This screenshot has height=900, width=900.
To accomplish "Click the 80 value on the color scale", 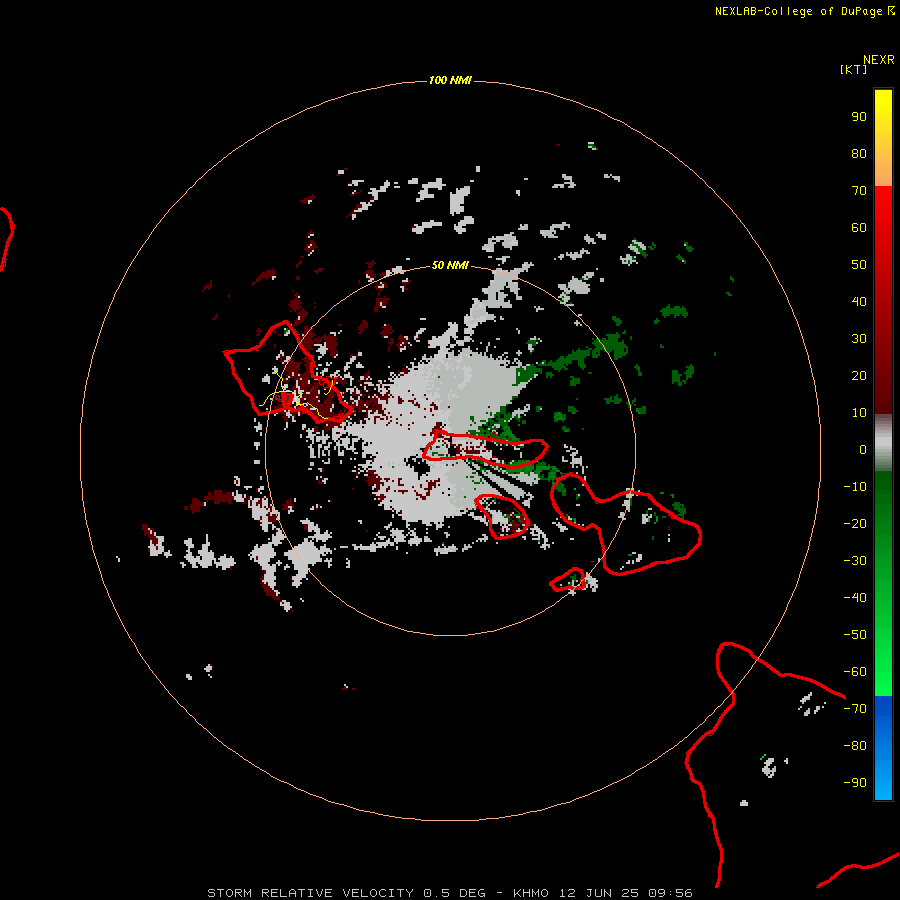I will click(859, 154).
